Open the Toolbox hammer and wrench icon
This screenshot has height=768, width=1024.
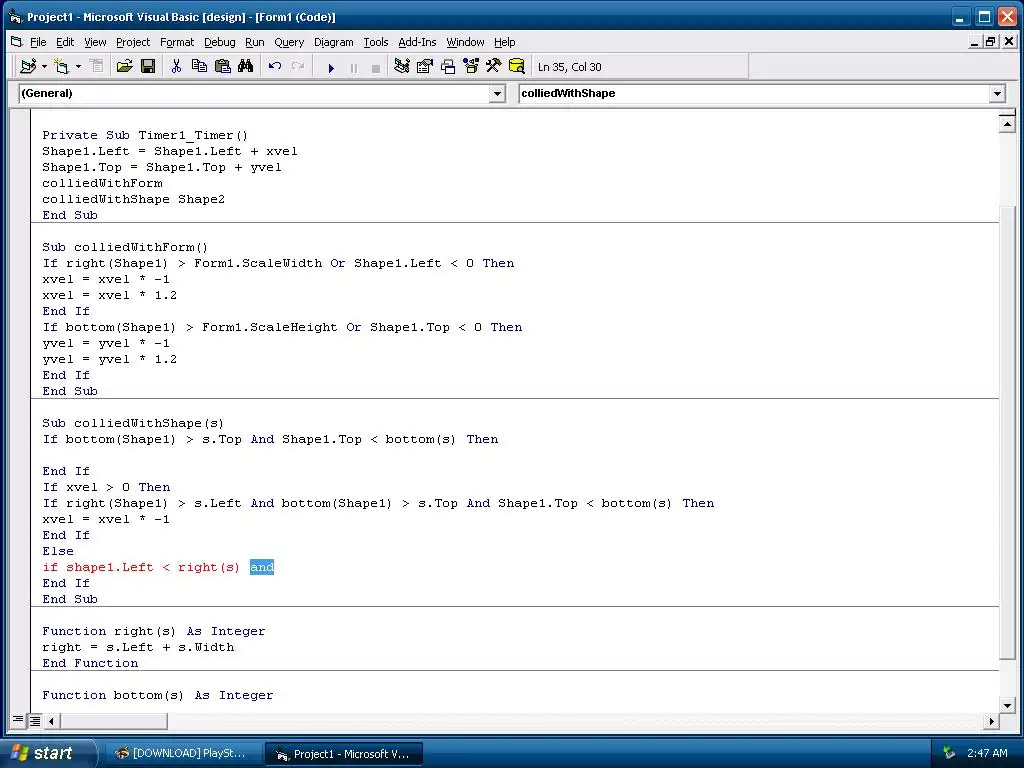[494, 66]
